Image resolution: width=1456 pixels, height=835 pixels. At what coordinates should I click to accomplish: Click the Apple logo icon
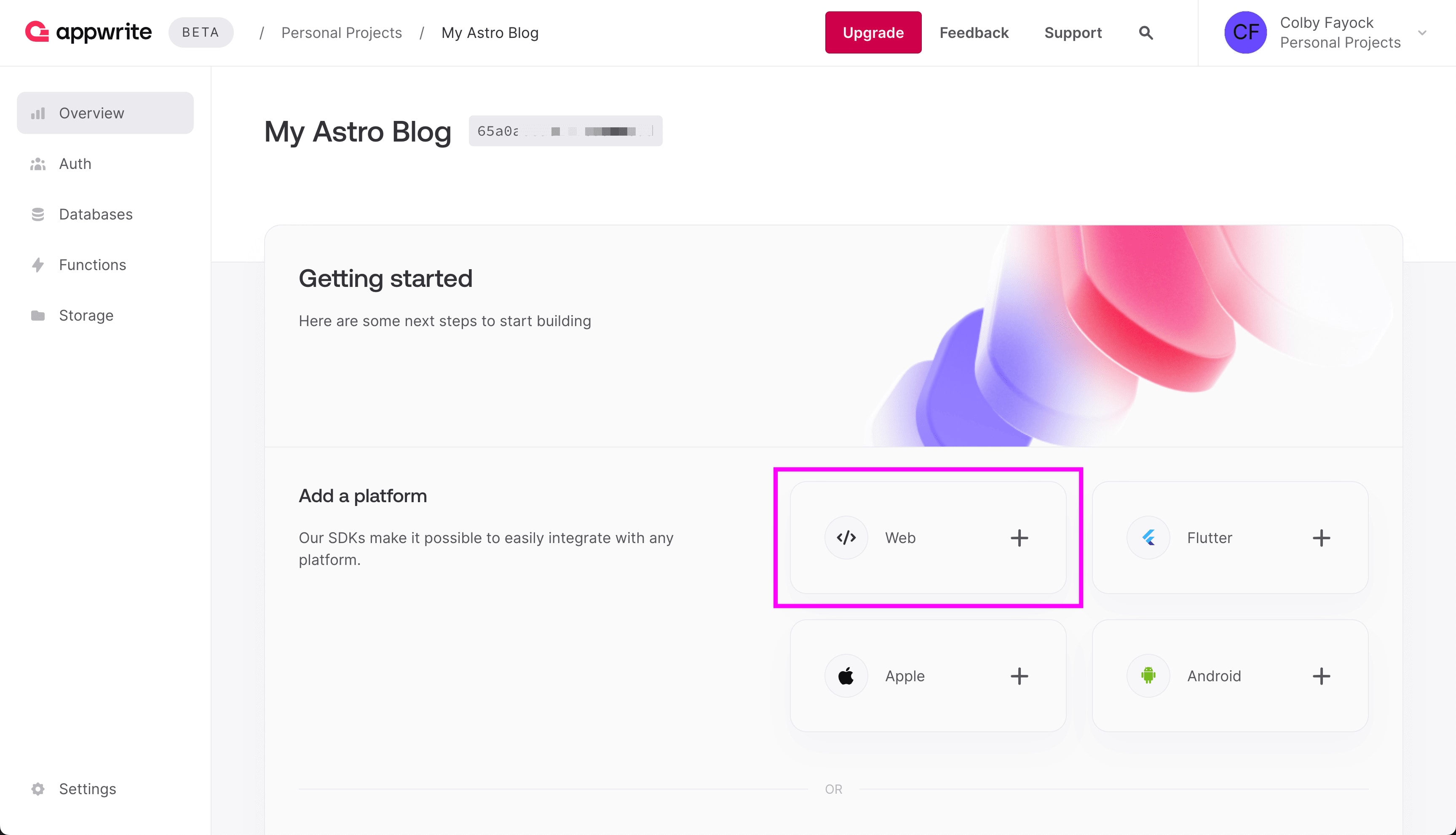[846, 676]
